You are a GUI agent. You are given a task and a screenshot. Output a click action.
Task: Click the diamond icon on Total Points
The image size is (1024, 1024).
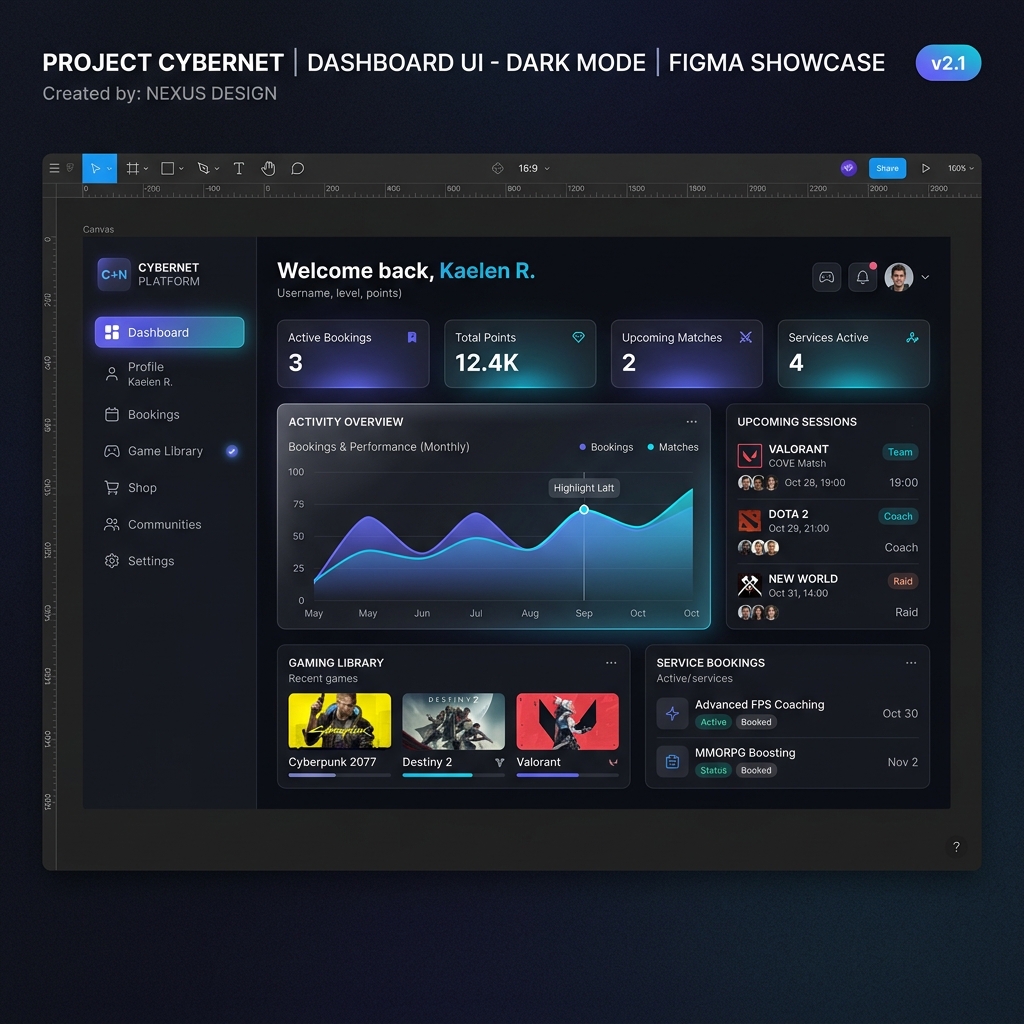579,338
